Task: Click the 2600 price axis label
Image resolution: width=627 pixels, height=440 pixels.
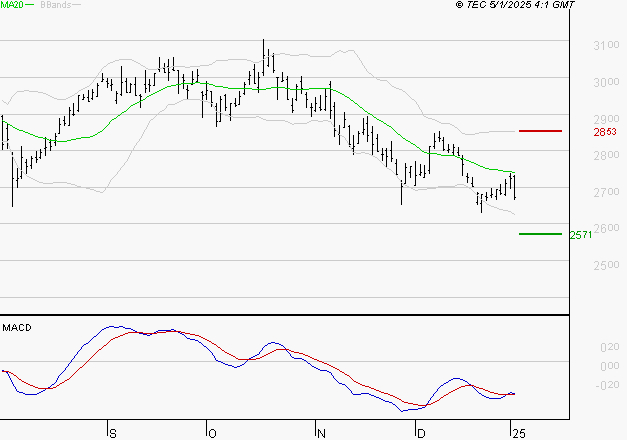Action: [606, 228]
